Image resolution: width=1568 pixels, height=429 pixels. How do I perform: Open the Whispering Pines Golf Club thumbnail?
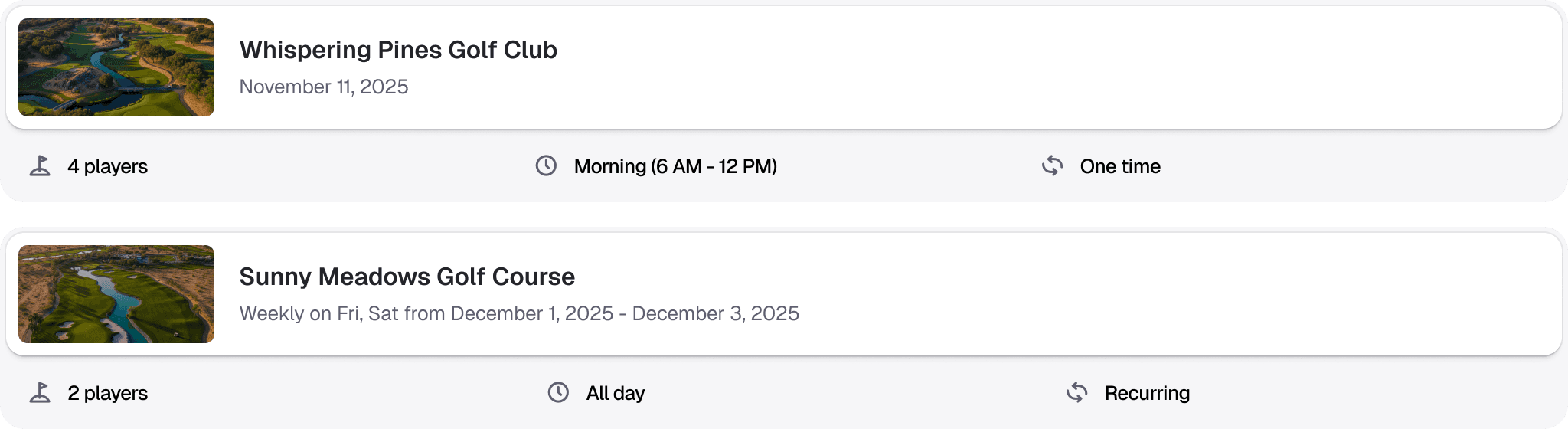116,67
